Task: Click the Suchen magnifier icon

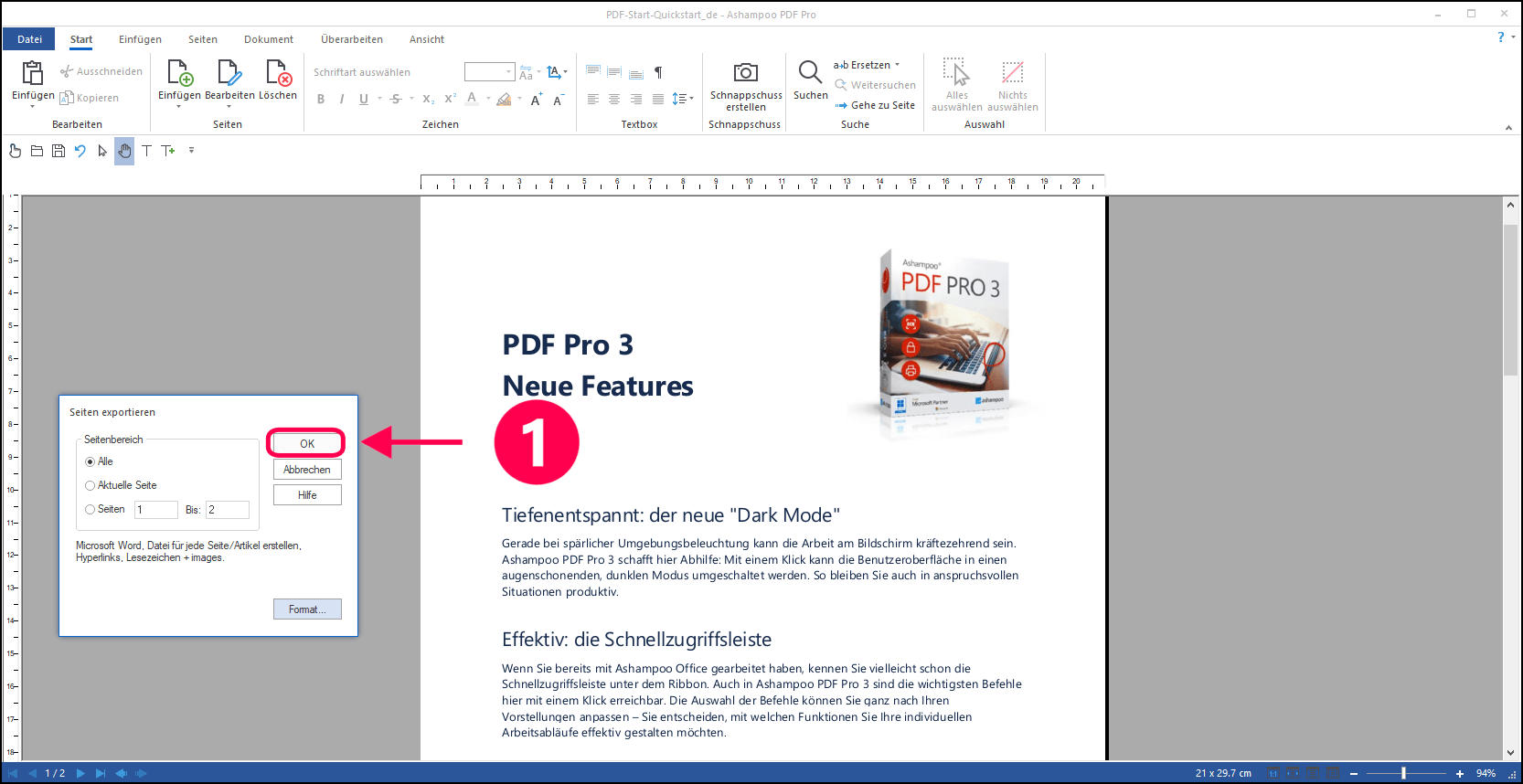Action: point(810,72)
